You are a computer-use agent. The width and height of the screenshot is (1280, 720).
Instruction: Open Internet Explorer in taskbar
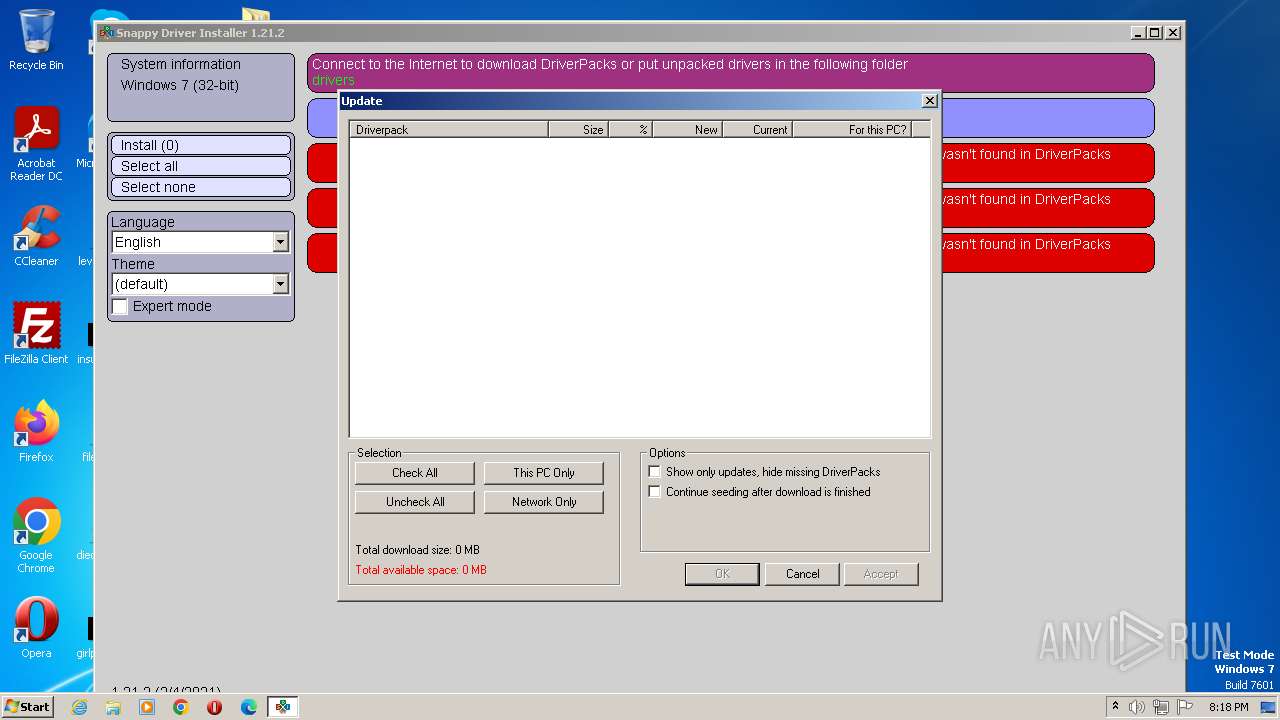click(x=79, y=707)
